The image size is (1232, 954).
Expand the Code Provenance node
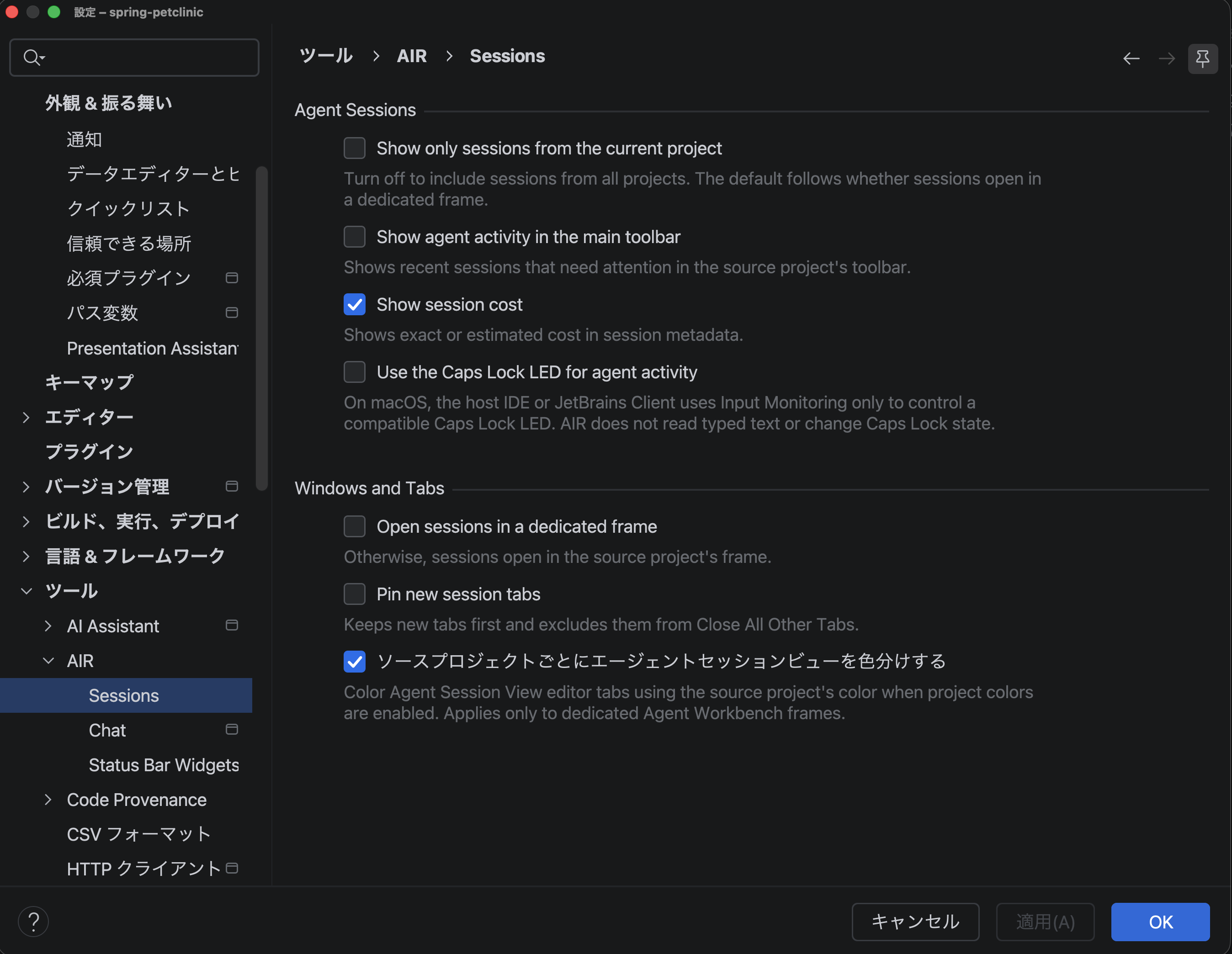point(48,800)
